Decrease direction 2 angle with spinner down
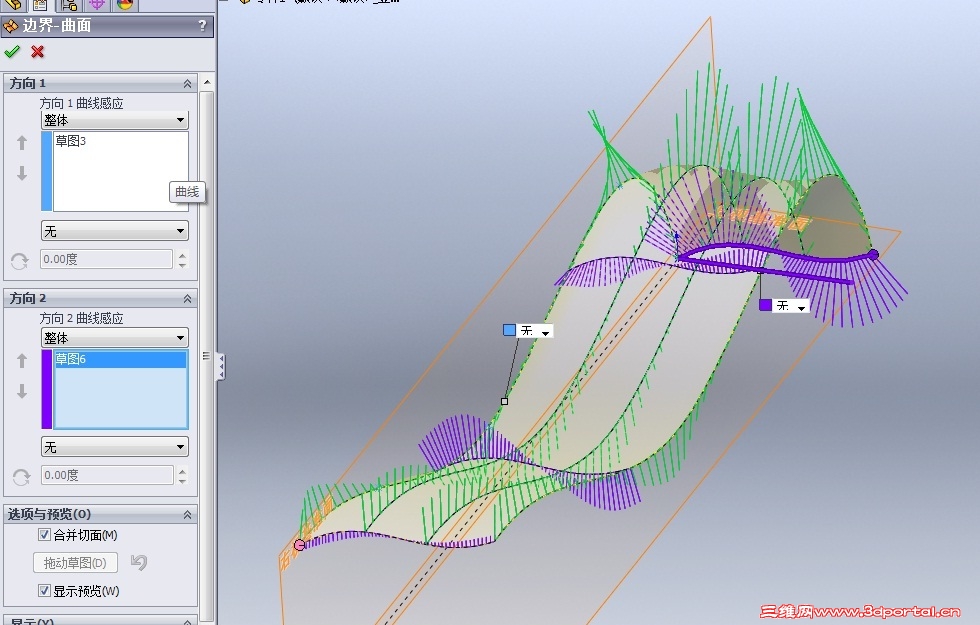The image size is (980, 625). [x=182, y=481]
